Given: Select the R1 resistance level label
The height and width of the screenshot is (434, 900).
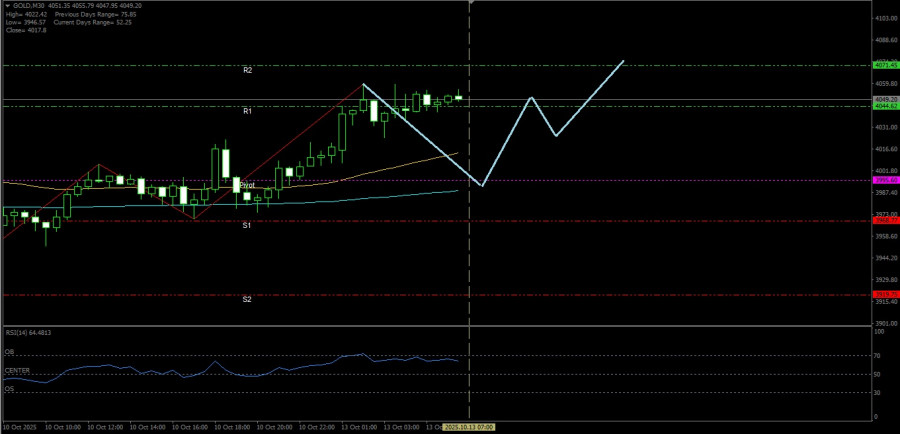Looking at the screenshot, I should pos(247,111).
